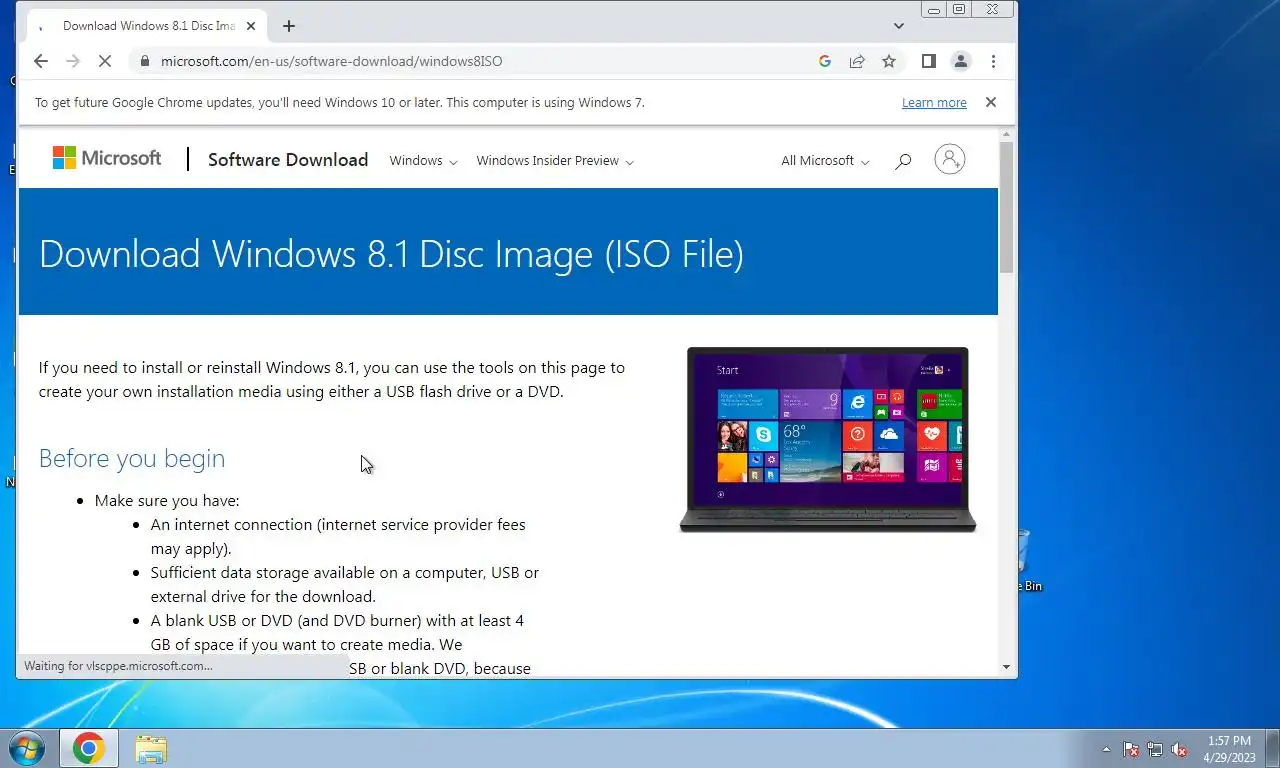Open Chrome profile avatar

pos(961,61)
